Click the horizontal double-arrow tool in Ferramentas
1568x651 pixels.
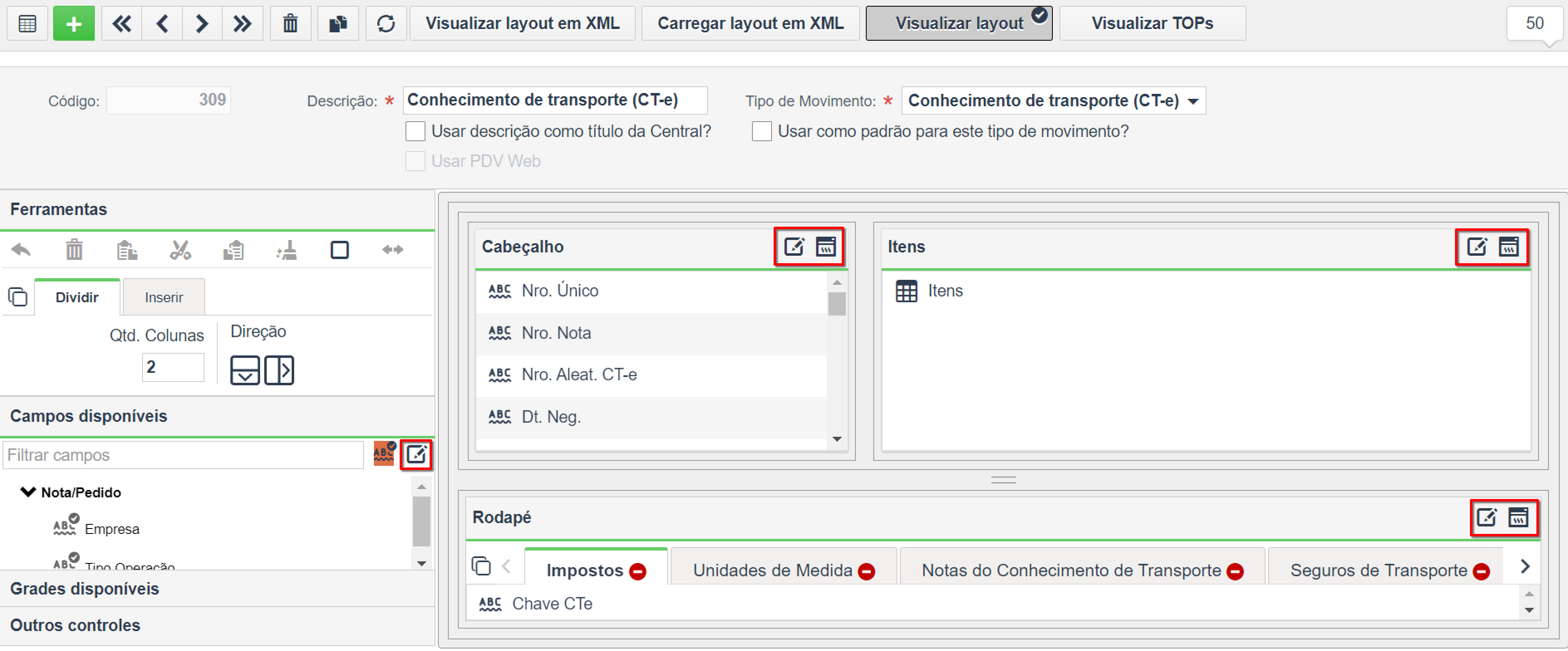pos(393,250)
